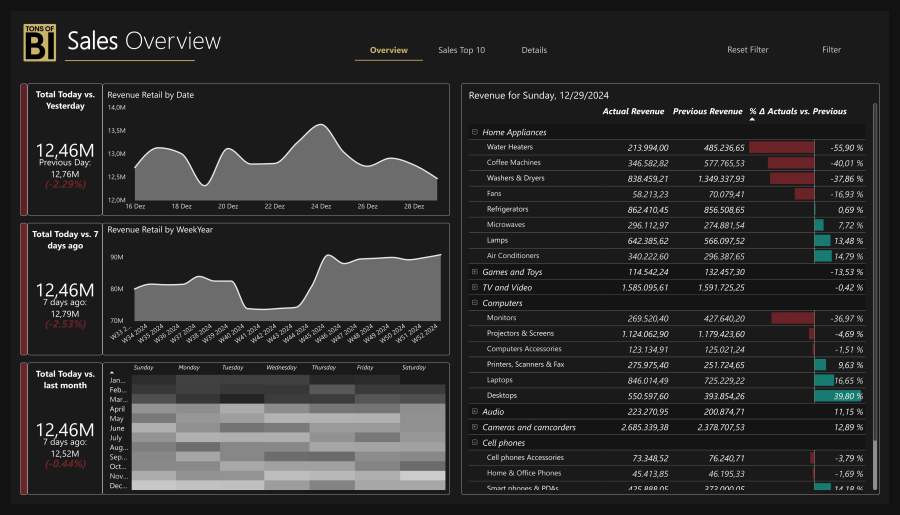Select the Water Heaters red variance bar
Image resolution: width=900 pixels, height=515 pixels.
point(782,147)
